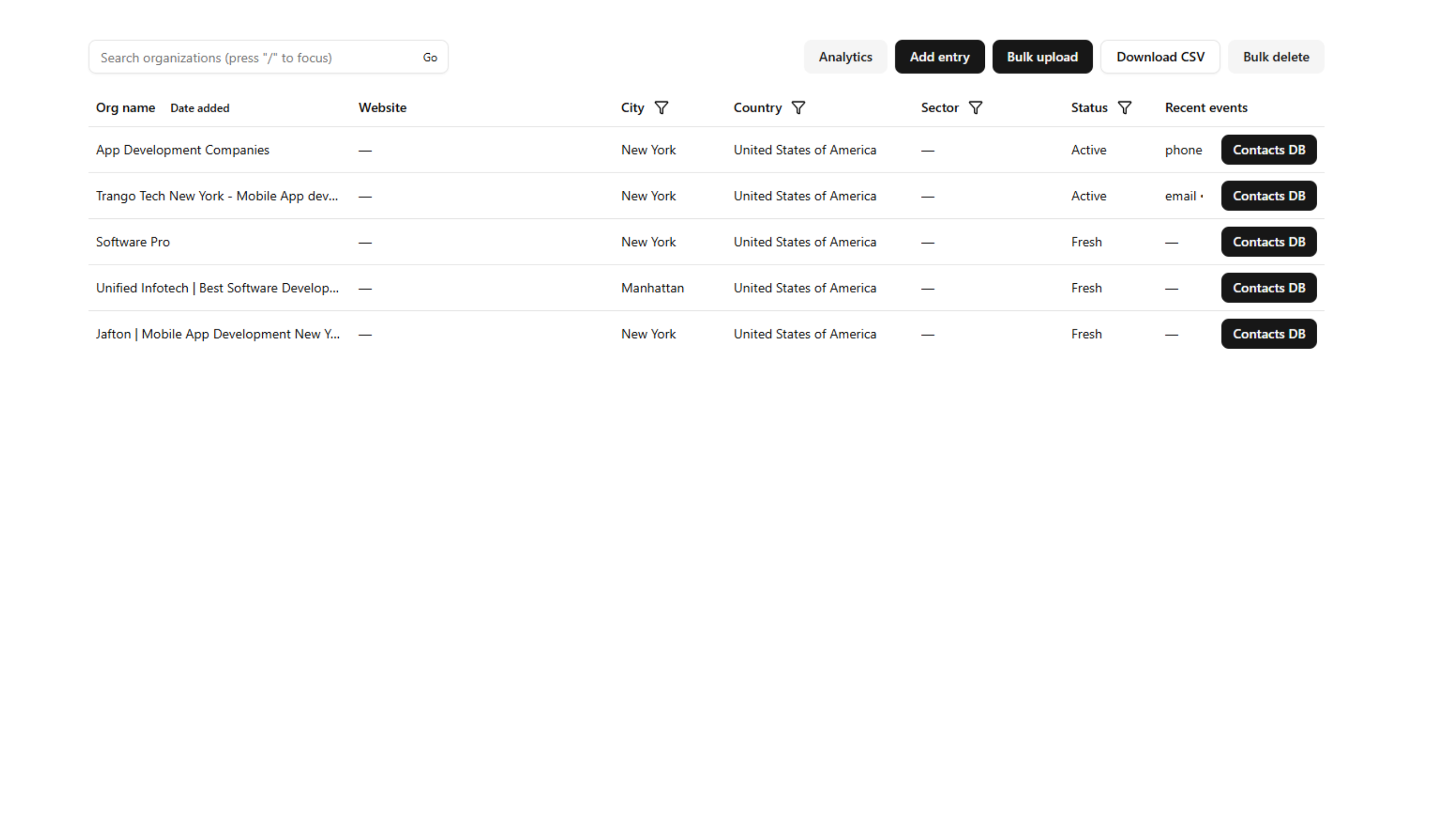Open the Sector column filter icon
The image size is (1456, 819).
tap(976, 107)
